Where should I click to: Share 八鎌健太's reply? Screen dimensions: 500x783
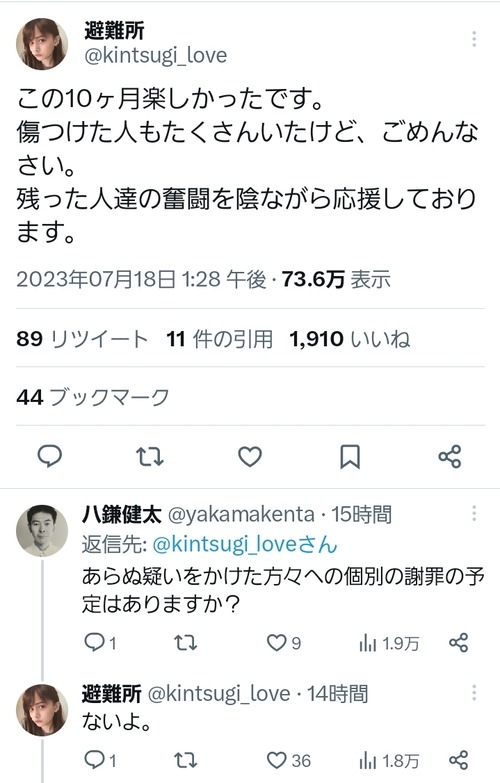click(x=459, y=643)
